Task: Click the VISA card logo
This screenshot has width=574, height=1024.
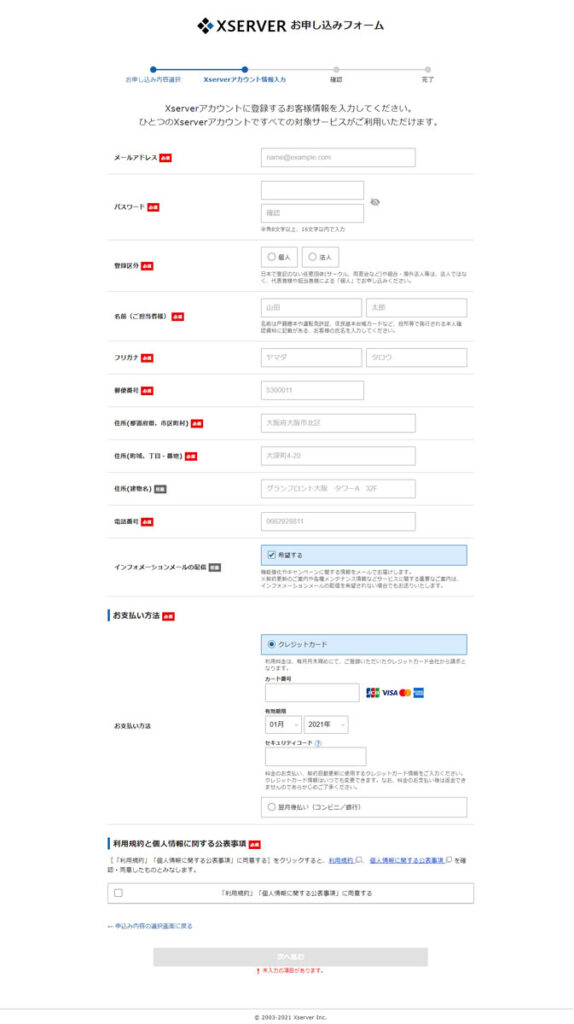Action: coord(390,692)
